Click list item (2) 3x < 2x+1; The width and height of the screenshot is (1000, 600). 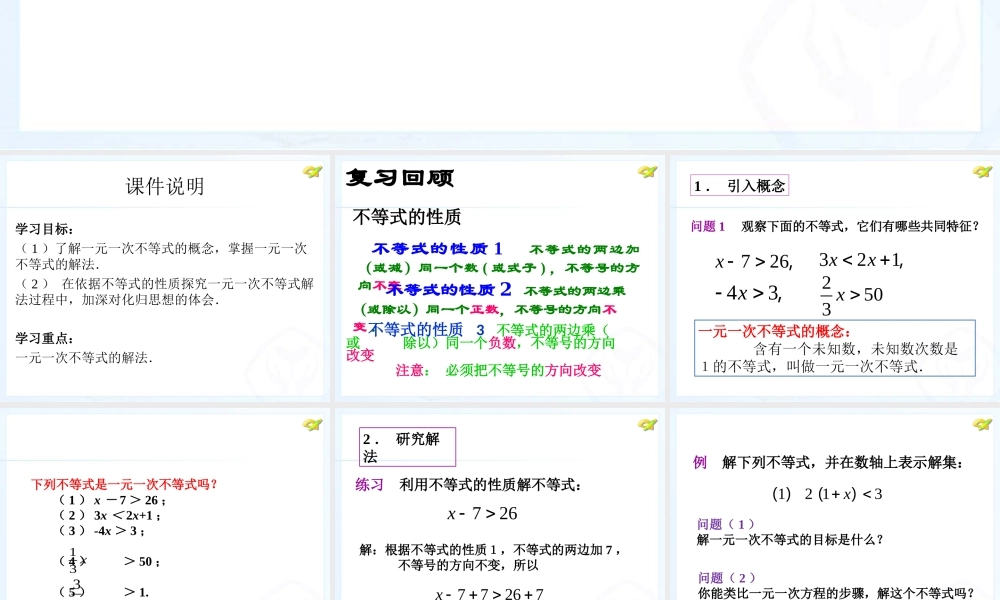point(110,516)
